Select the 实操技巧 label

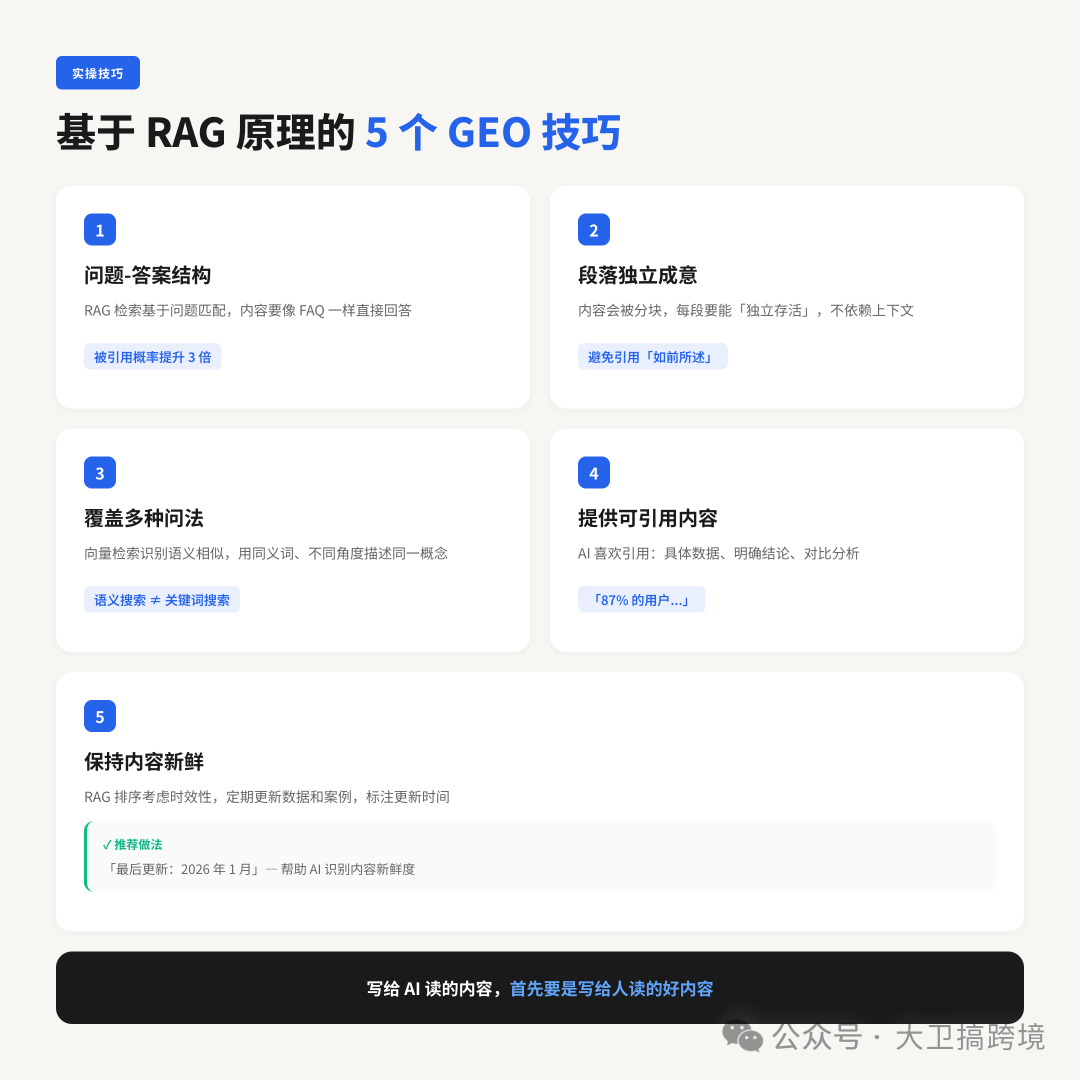(97, 72)
